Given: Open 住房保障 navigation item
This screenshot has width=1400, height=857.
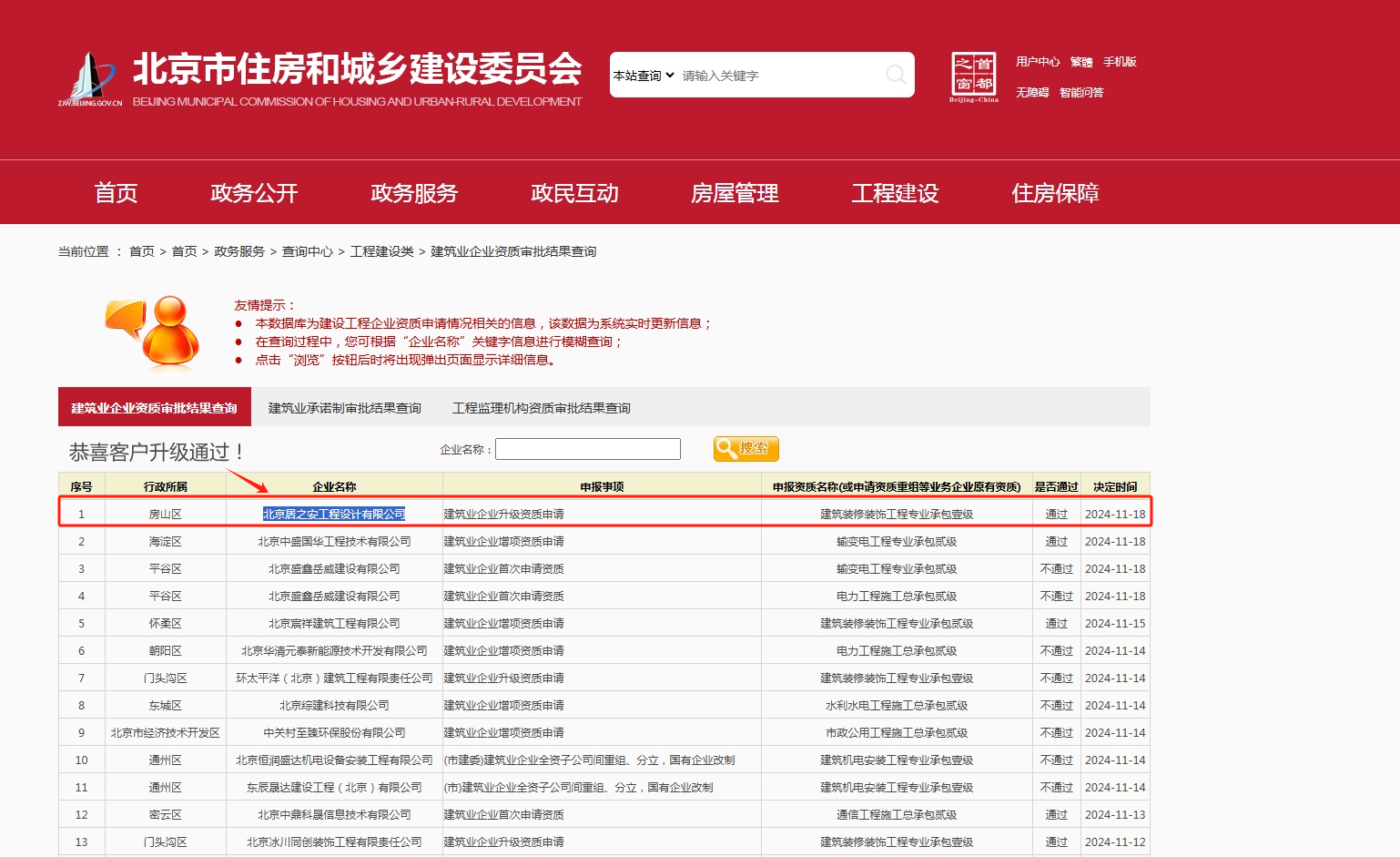Looking at the screenshot, I should pos(1055,193).
